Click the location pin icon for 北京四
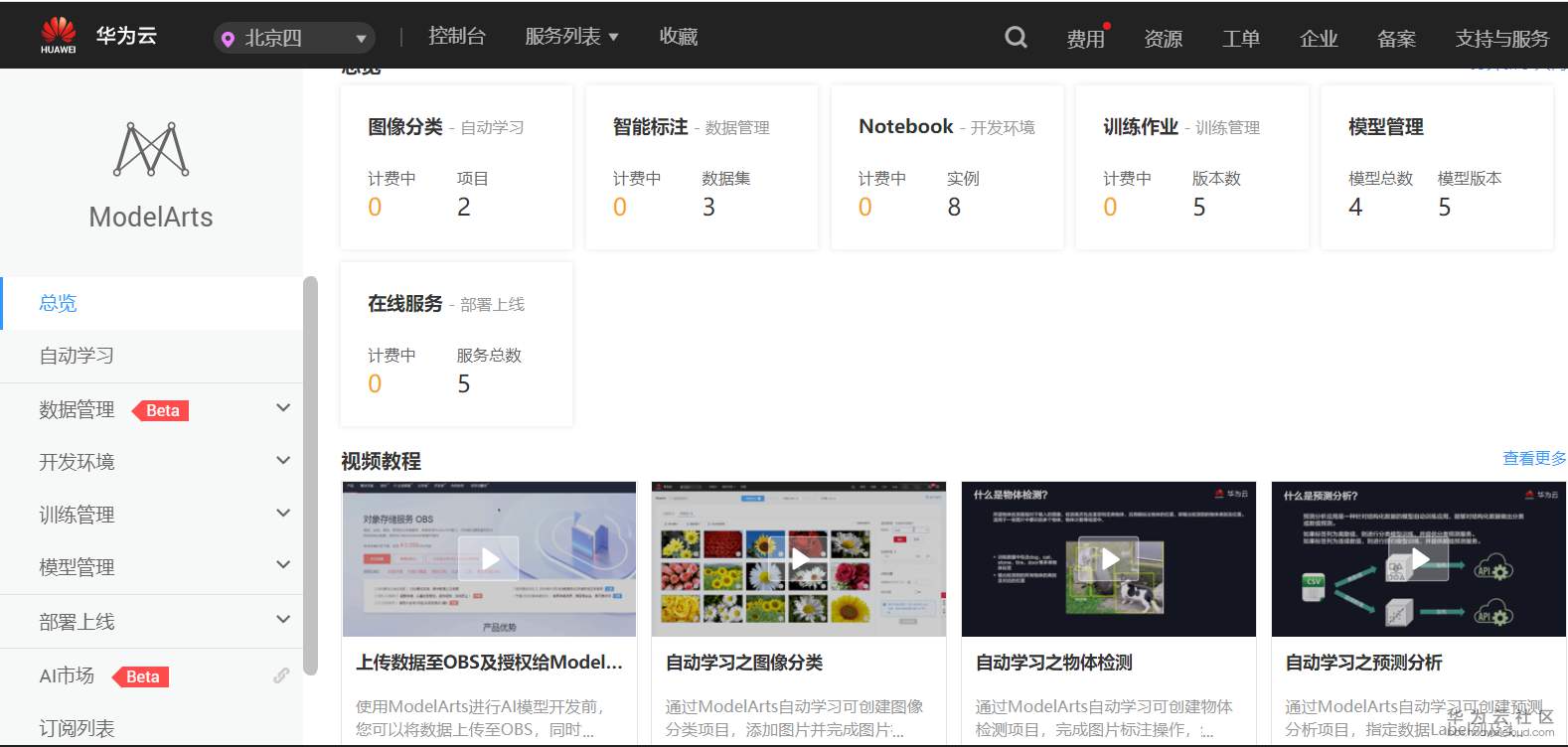This screenshot has height=747, width=1568. click(228, 39)
